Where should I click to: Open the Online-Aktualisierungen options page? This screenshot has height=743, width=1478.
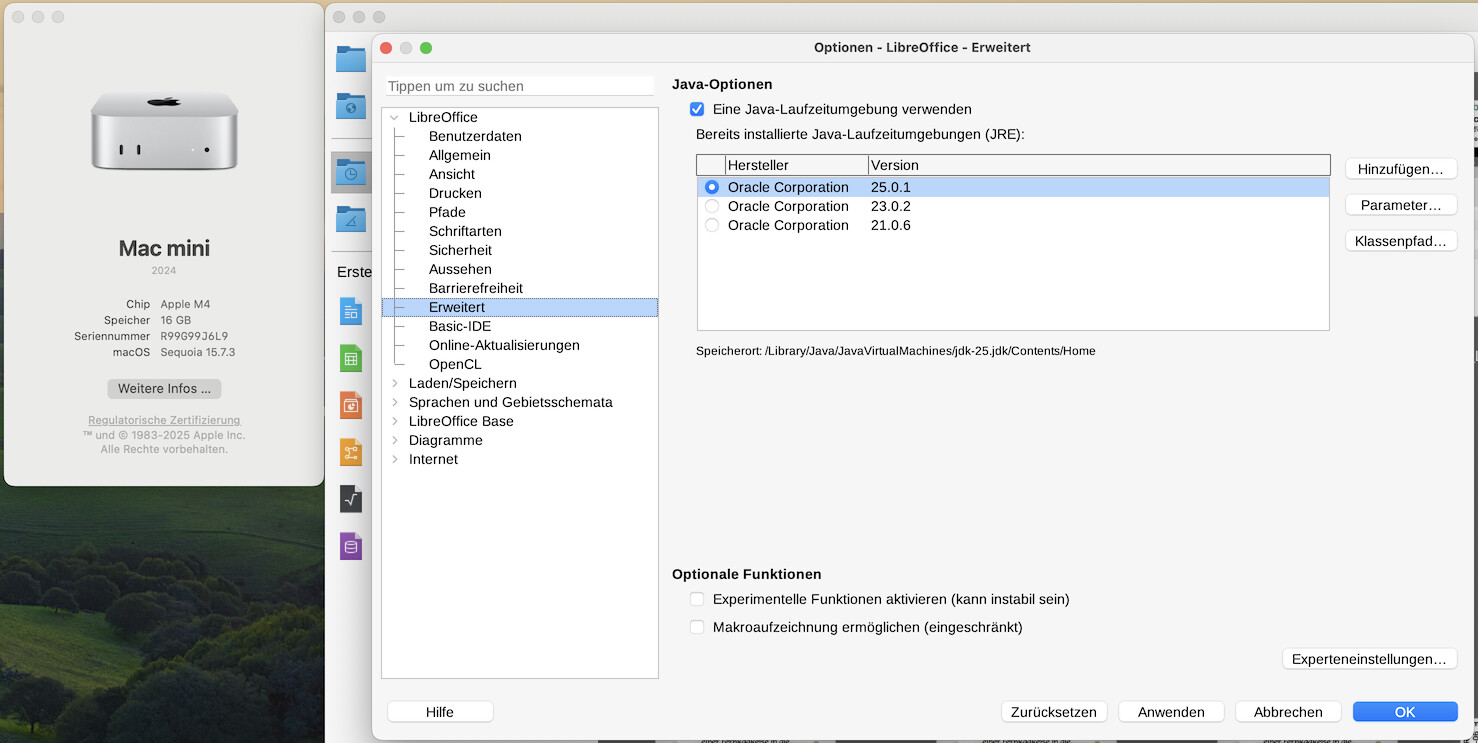(504, 345)
